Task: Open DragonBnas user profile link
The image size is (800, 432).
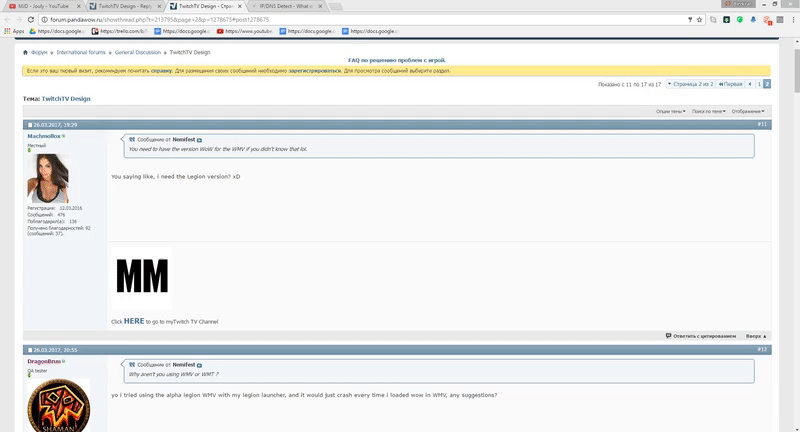Action: click(x=44, y=361)
